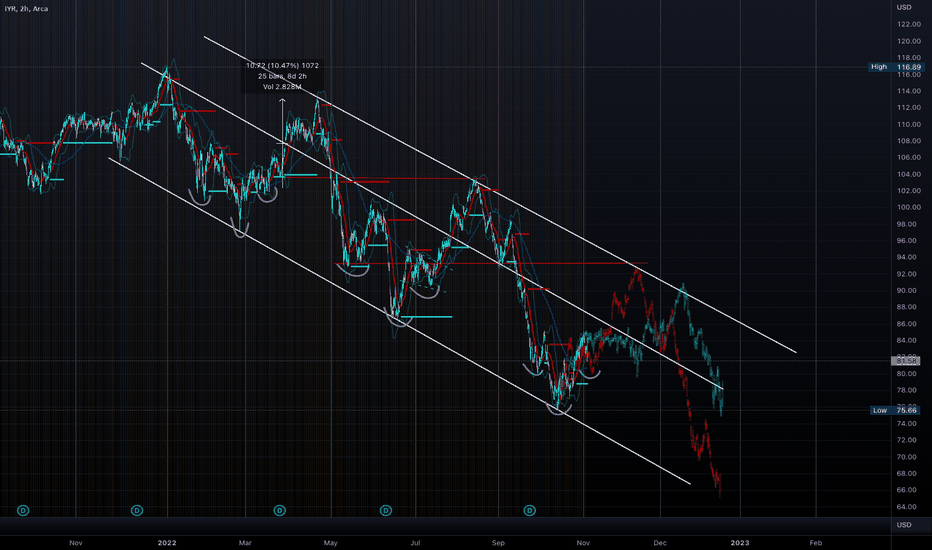Click the 114.00 price scale value
Viewport: 932px width, 550px height.
tap(909, 91)
